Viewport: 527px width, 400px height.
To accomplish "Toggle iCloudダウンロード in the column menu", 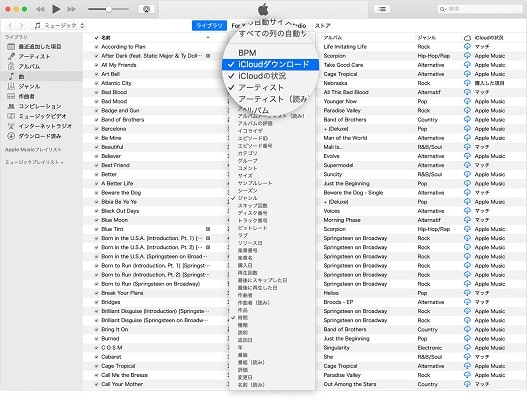I will click(x=271, y=64).
